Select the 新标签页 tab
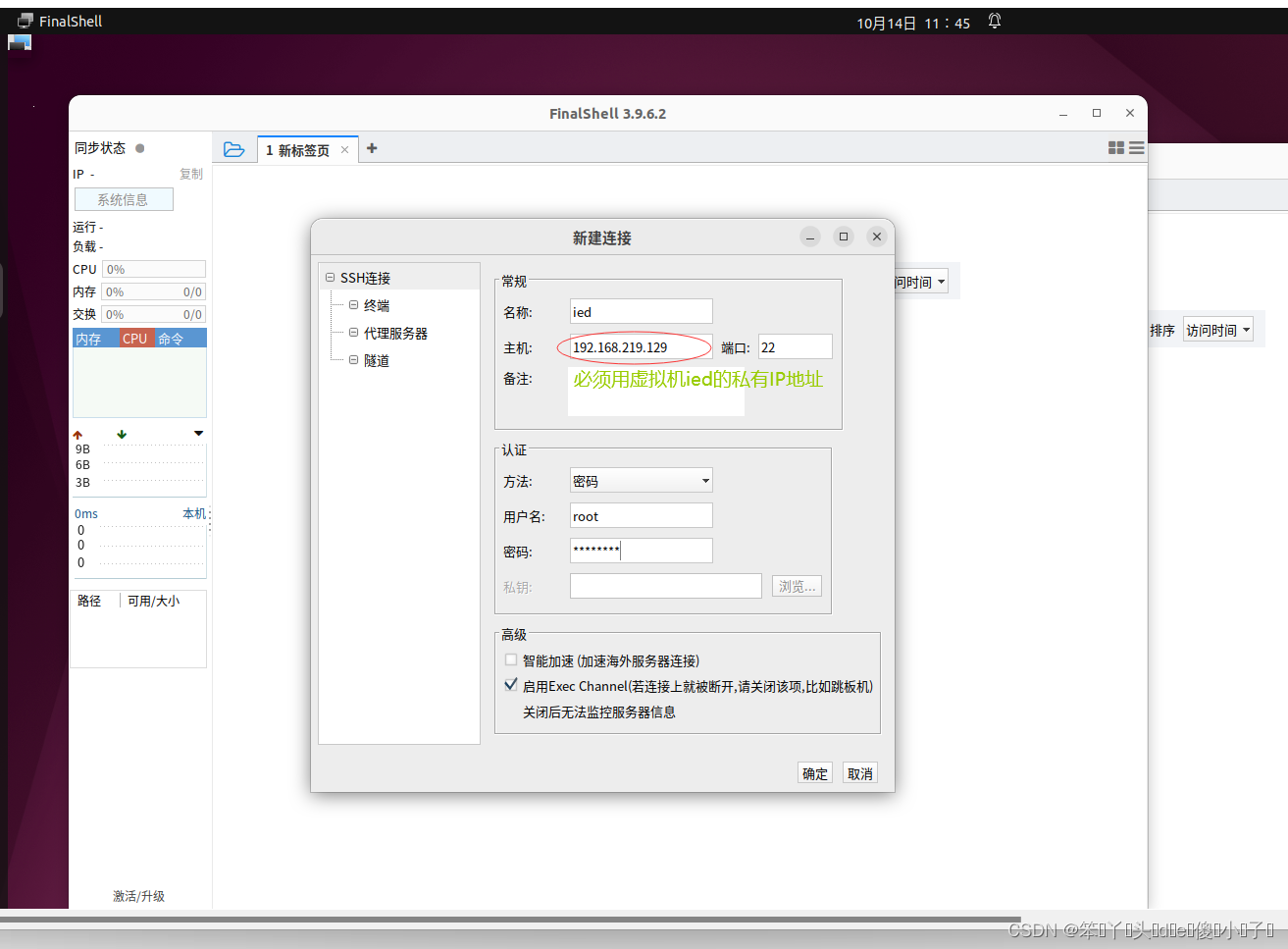Screen dimensions: 1288x949 pos(302,148)
